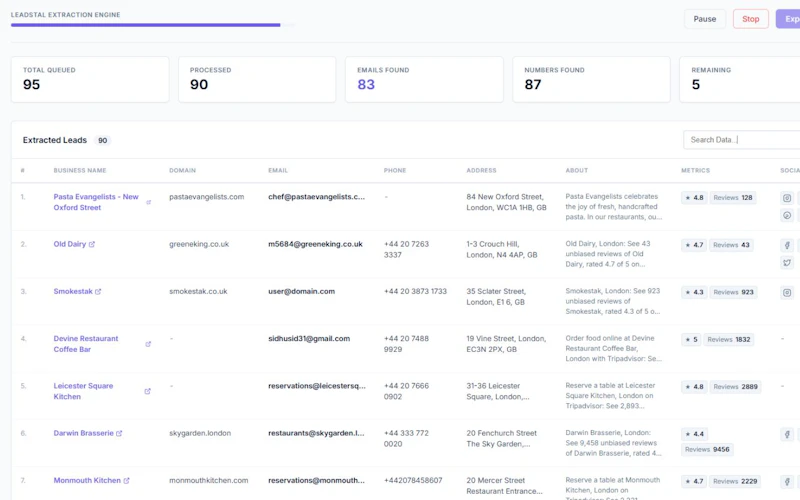Open the WhatsApp icon for Pasta Evangelists
This screenshot has width=800, height=500.
click(x=787, y=215)
